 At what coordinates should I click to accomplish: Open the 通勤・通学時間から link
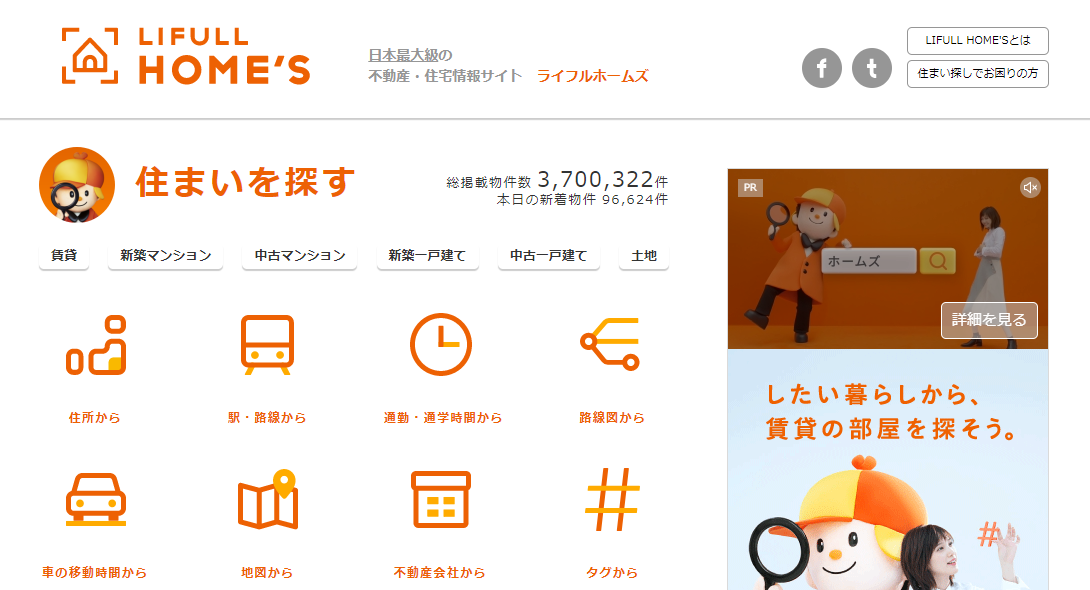point(443,418)
